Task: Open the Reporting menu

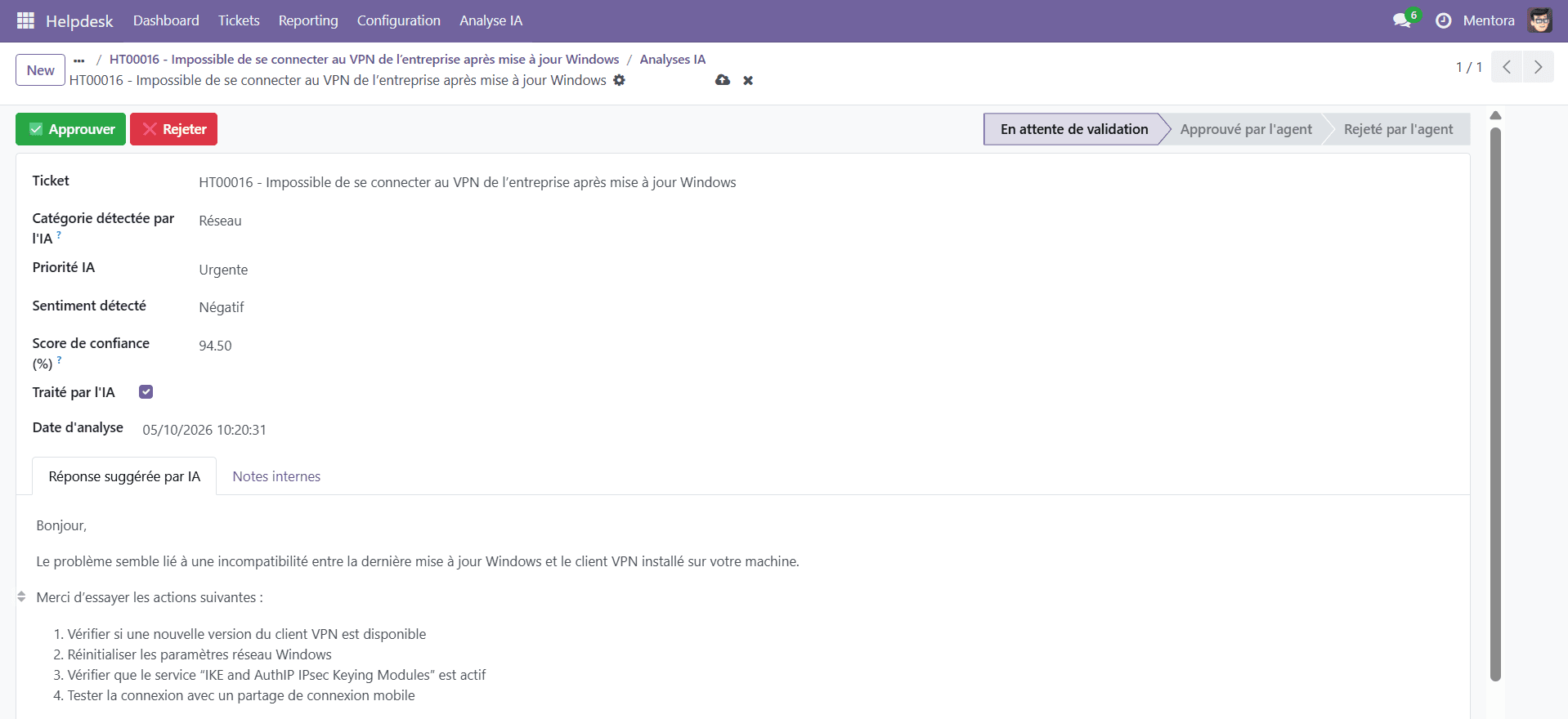Action: [x=308, y=20]
